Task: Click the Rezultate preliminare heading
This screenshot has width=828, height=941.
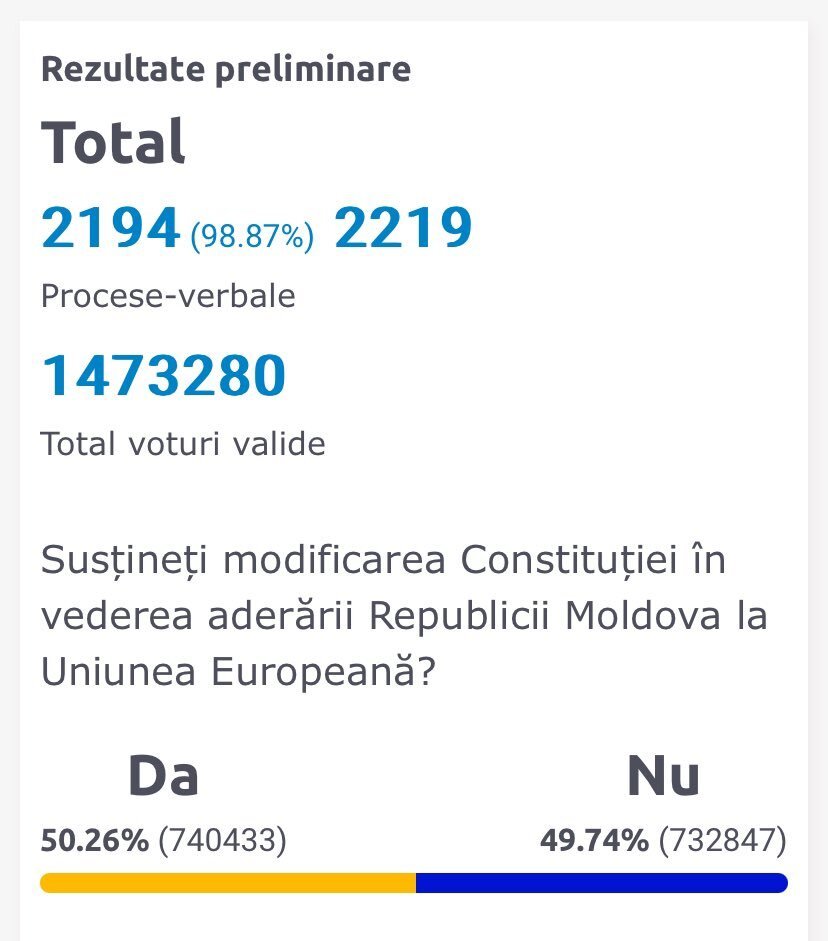Action: pyautogui.click(x=226, y=70)
